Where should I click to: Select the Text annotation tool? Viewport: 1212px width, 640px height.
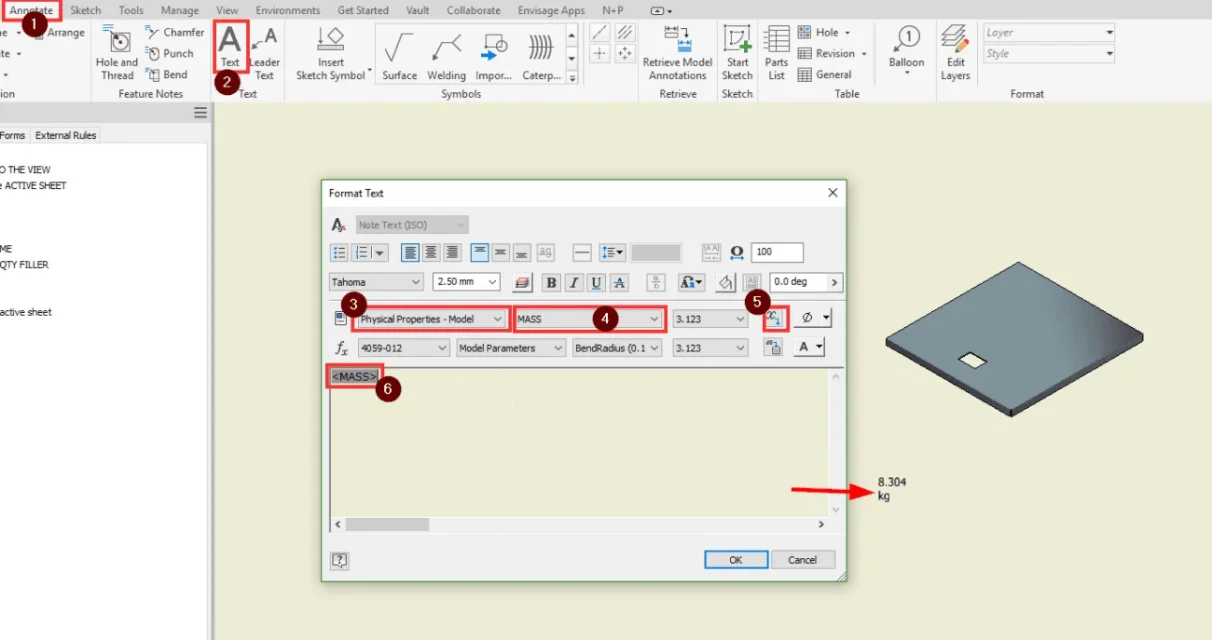coord(230,49)
